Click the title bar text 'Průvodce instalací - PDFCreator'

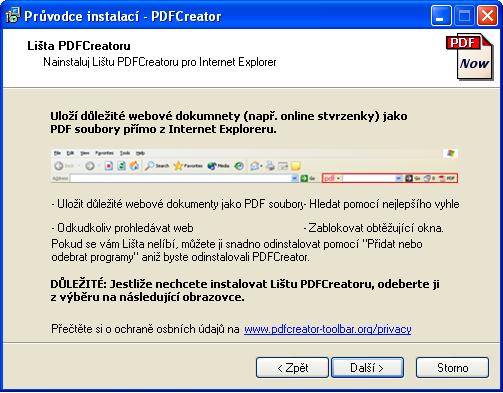pos(123,16)
